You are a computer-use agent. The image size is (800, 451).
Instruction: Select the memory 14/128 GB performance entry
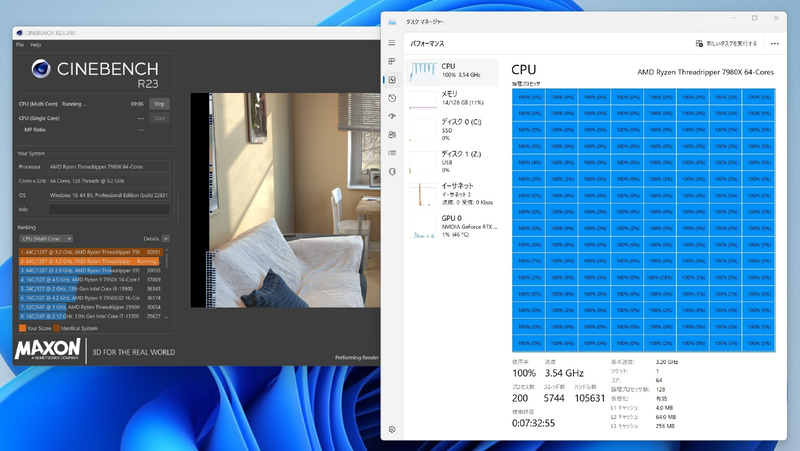click(x=452, y=98)
